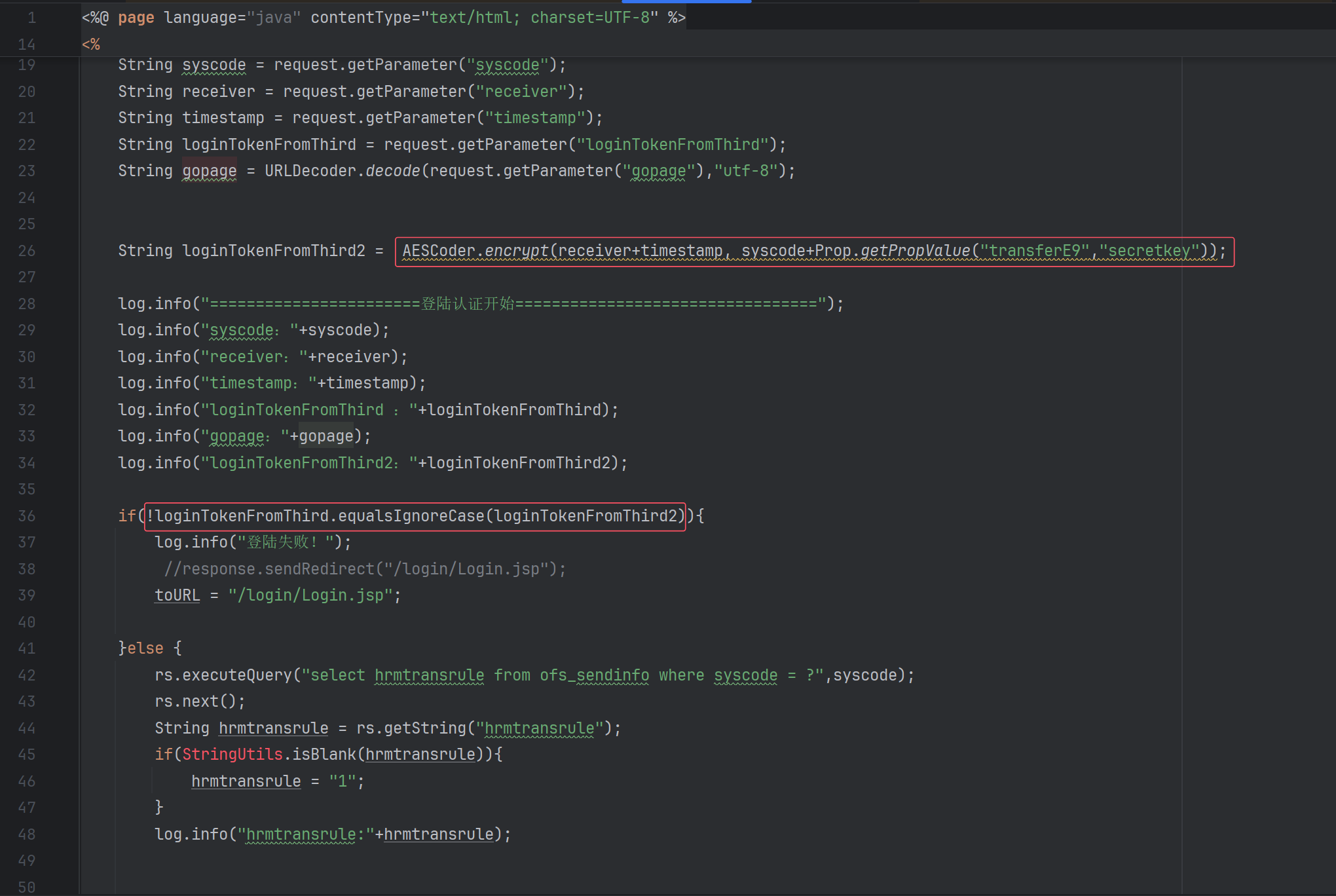The width and height of the screenshot is (1336, 896).
Task: Click the 'else' keyword on line 41
Action: pyautogui.click(x=145, y=648)
